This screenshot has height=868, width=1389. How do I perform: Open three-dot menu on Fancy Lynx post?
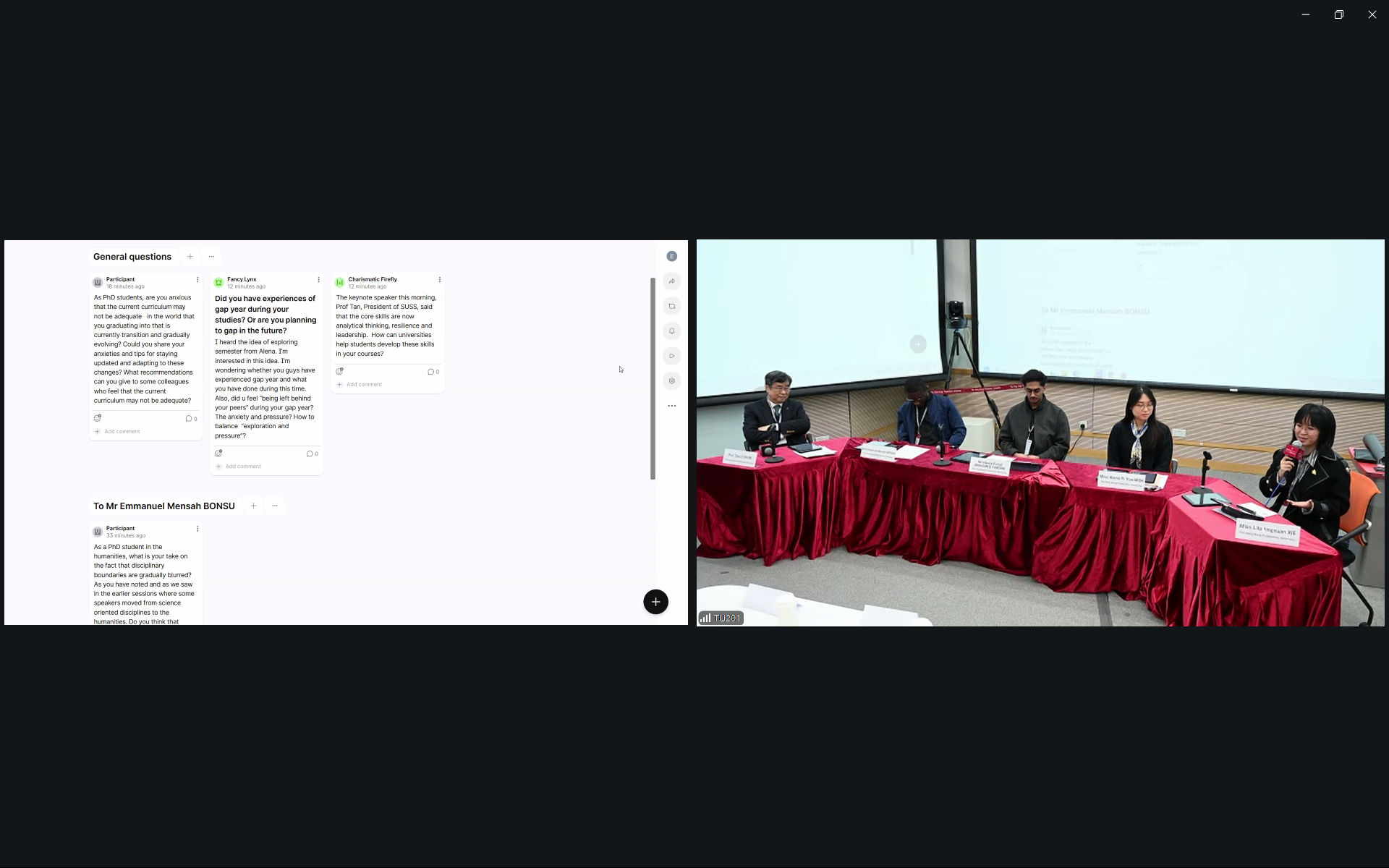(x=318, y=280)
